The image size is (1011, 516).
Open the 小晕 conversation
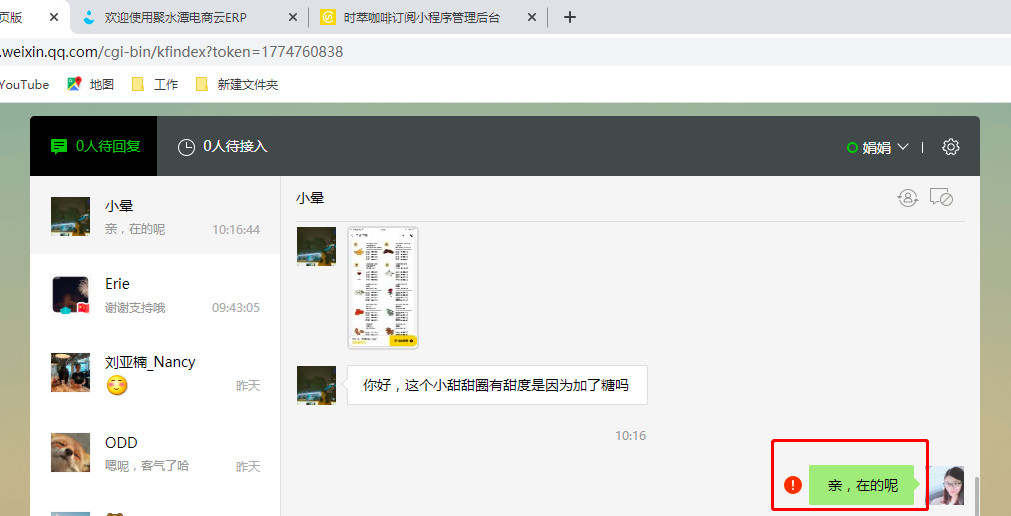click(155, 216)
